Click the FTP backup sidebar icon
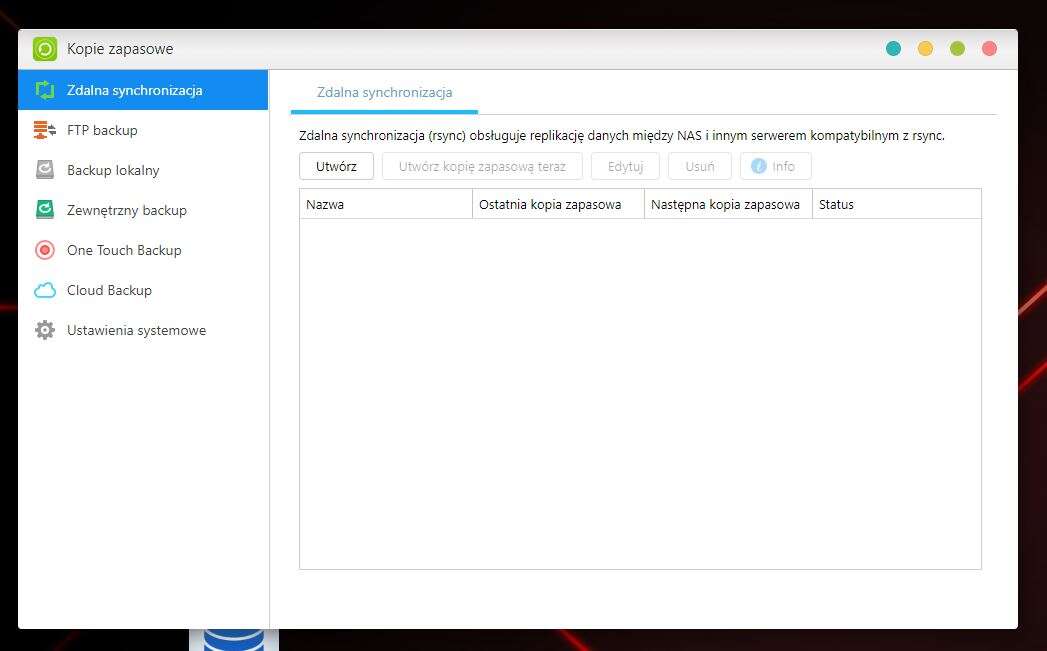Screen dimensions: 1047x651 pos(45,130)
